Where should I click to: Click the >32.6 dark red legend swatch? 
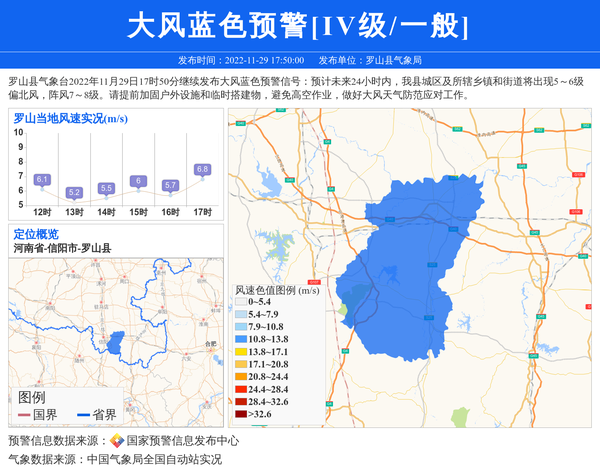(x=242, y=414)
